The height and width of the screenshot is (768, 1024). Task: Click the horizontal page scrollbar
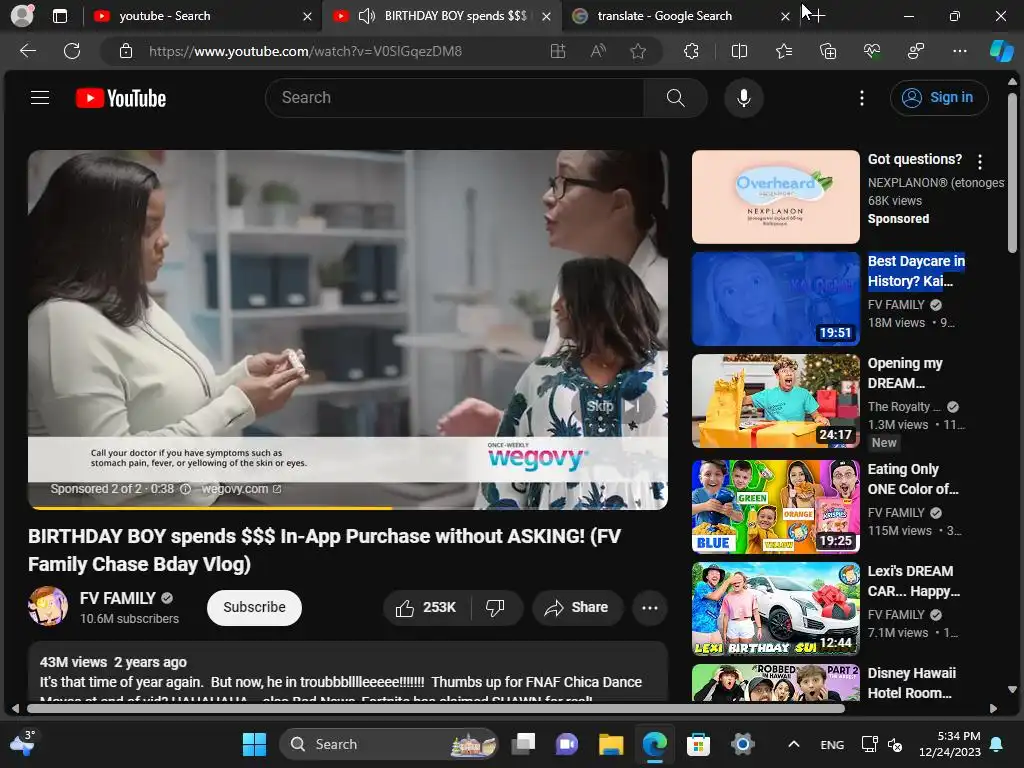436,708
